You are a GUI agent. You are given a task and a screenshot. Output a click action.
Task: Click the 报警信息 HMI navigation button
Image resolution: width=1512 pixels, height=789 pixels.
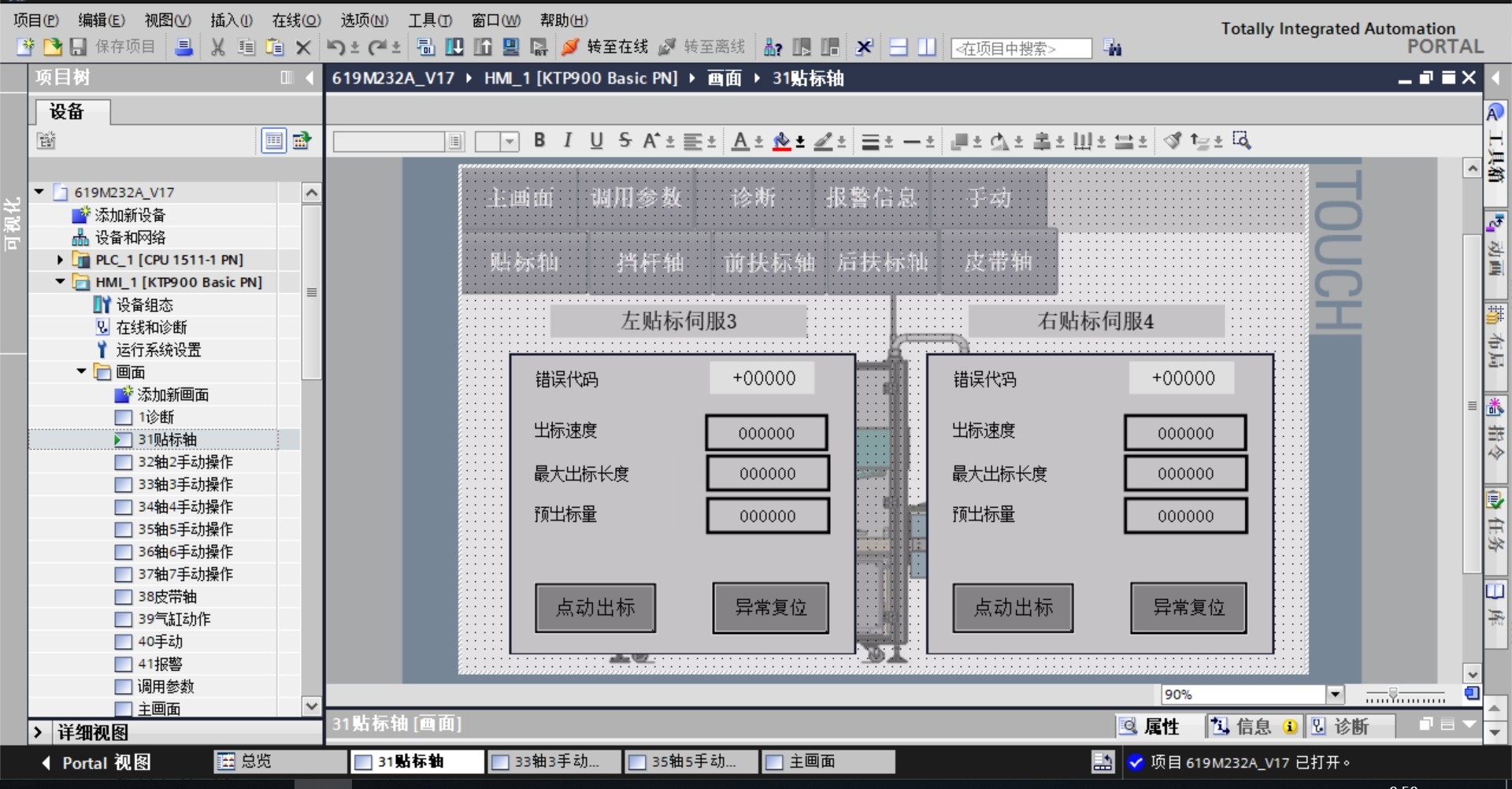[x=872, y=198]
